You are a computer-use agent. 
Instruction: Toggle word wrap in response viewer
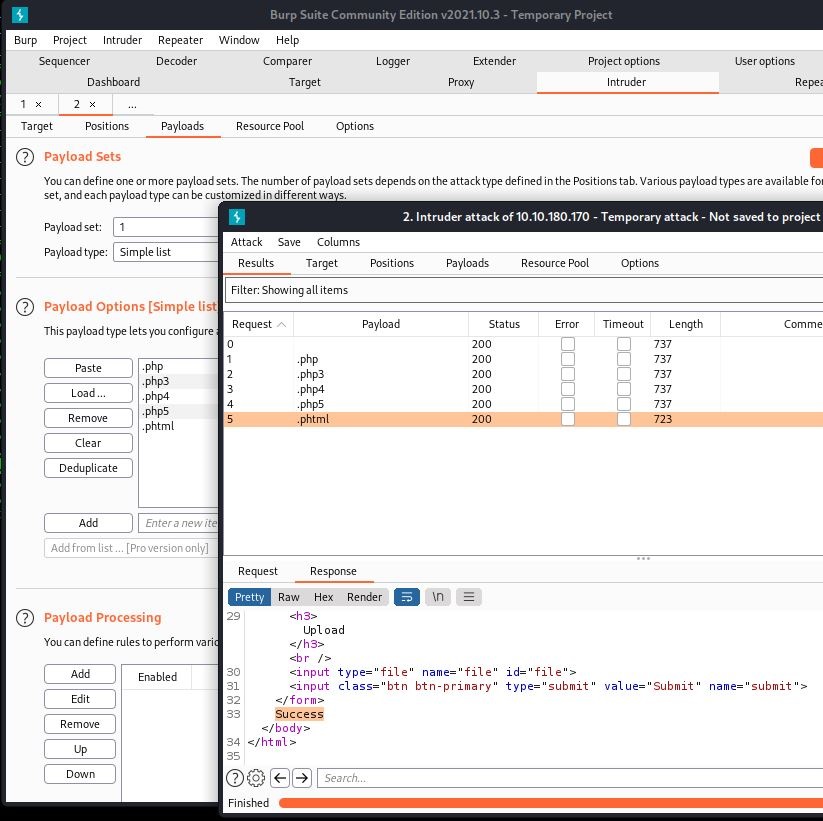pos(406,597)
